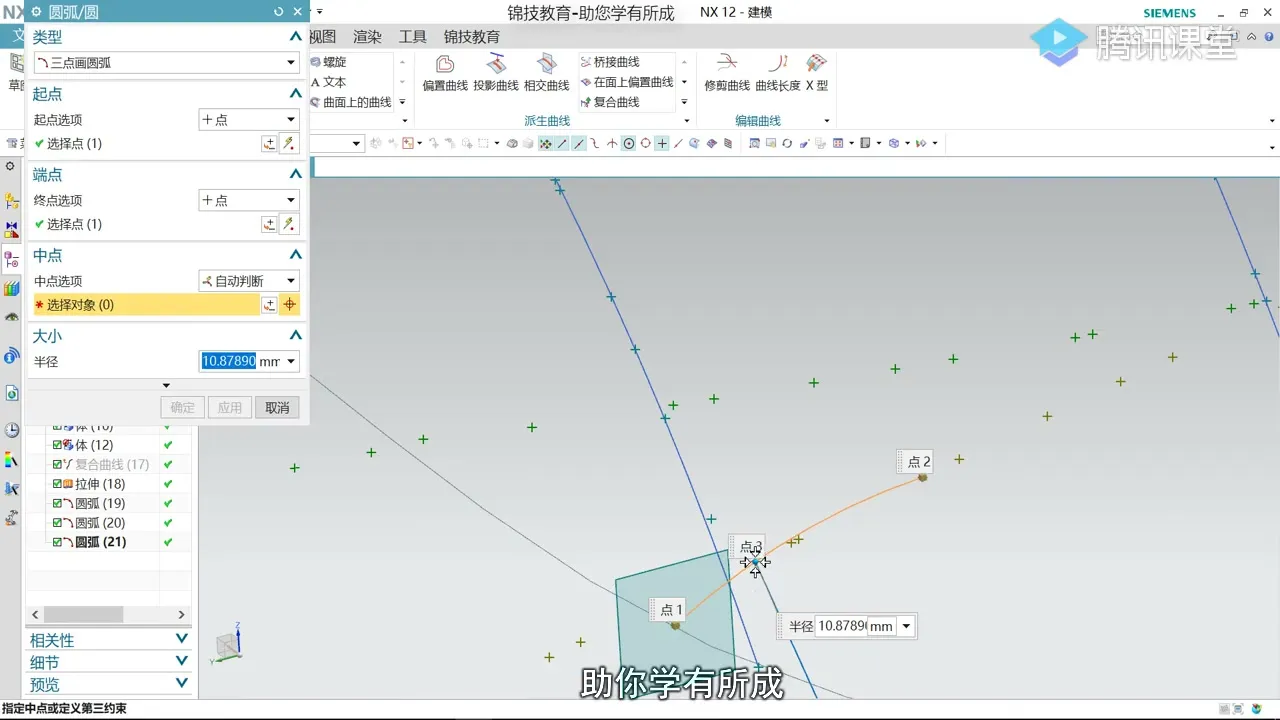Open the 相交曲线 (Intersect Curve) tool
Image resolution: width=1280 pixels, height=720 pixels.
pyautogui.click(x=546, y=70)
